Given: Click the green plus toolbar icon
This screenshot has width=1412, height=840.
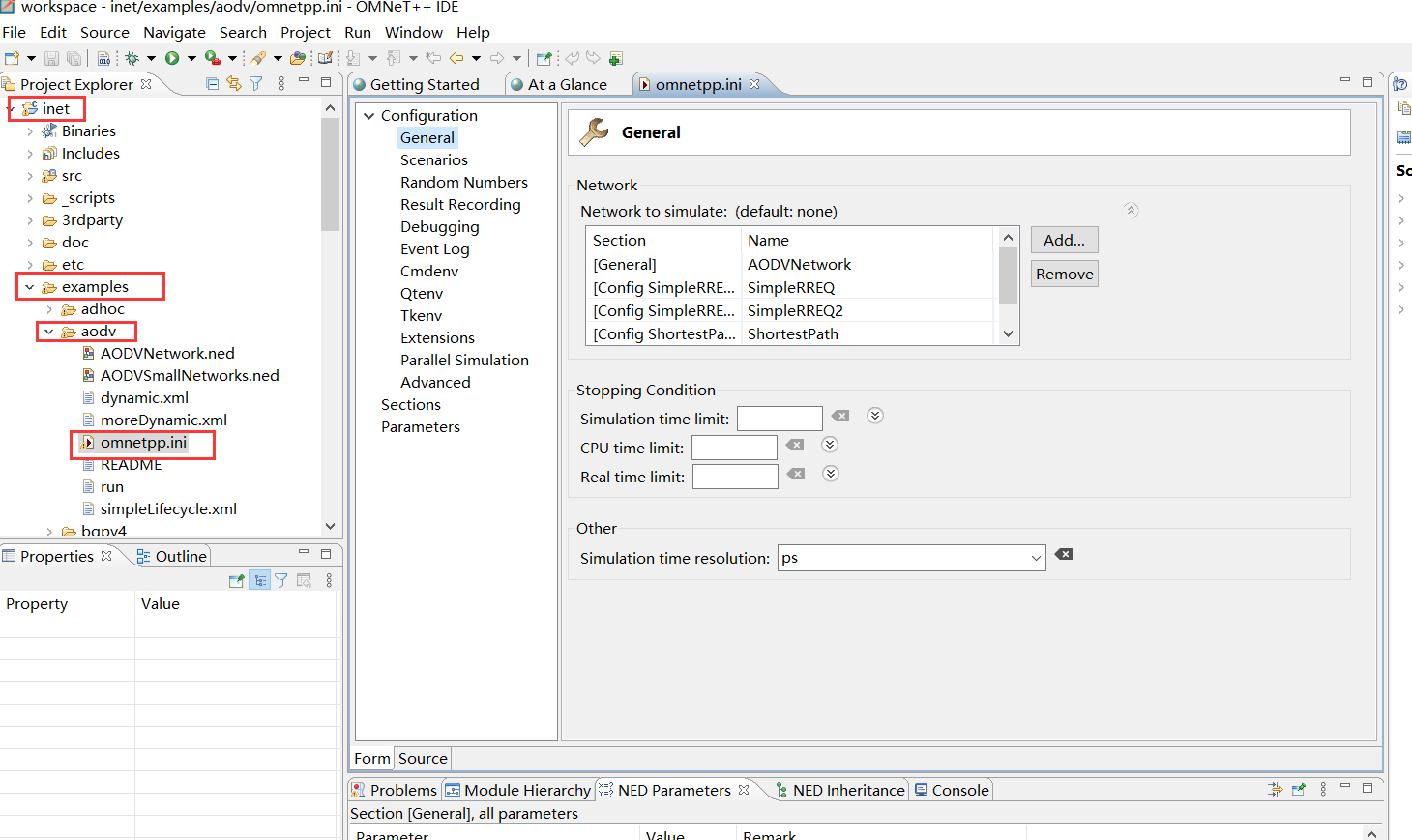Looking at the screenshot, I should click(616, 58).
